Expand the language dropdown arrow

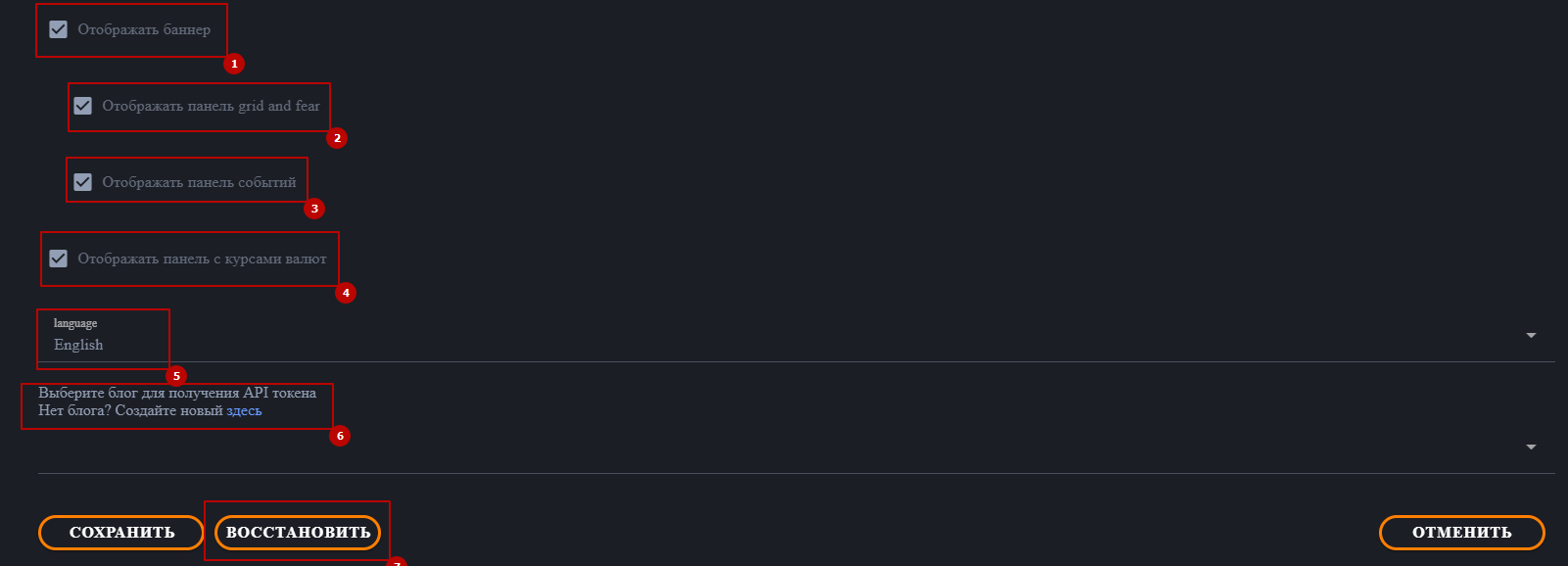(1530, 336)
